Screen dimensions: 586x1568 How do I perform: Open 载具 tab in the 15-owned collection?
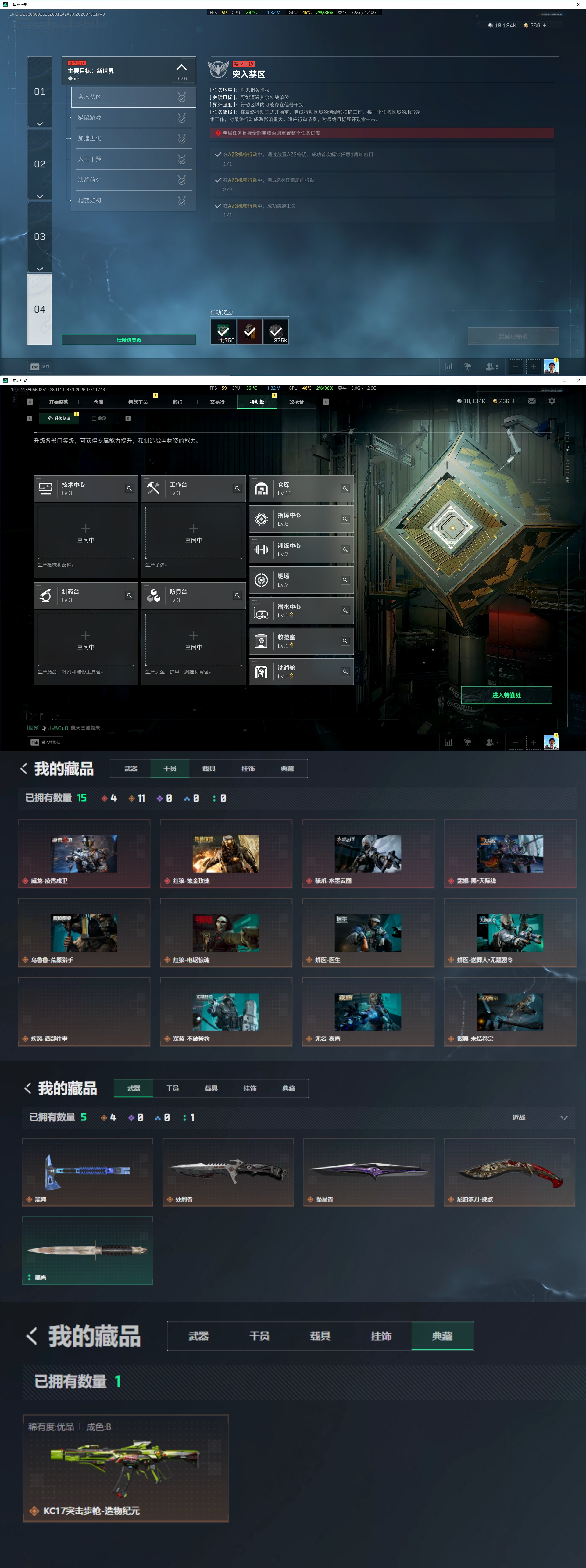click(x=209, y=769)
